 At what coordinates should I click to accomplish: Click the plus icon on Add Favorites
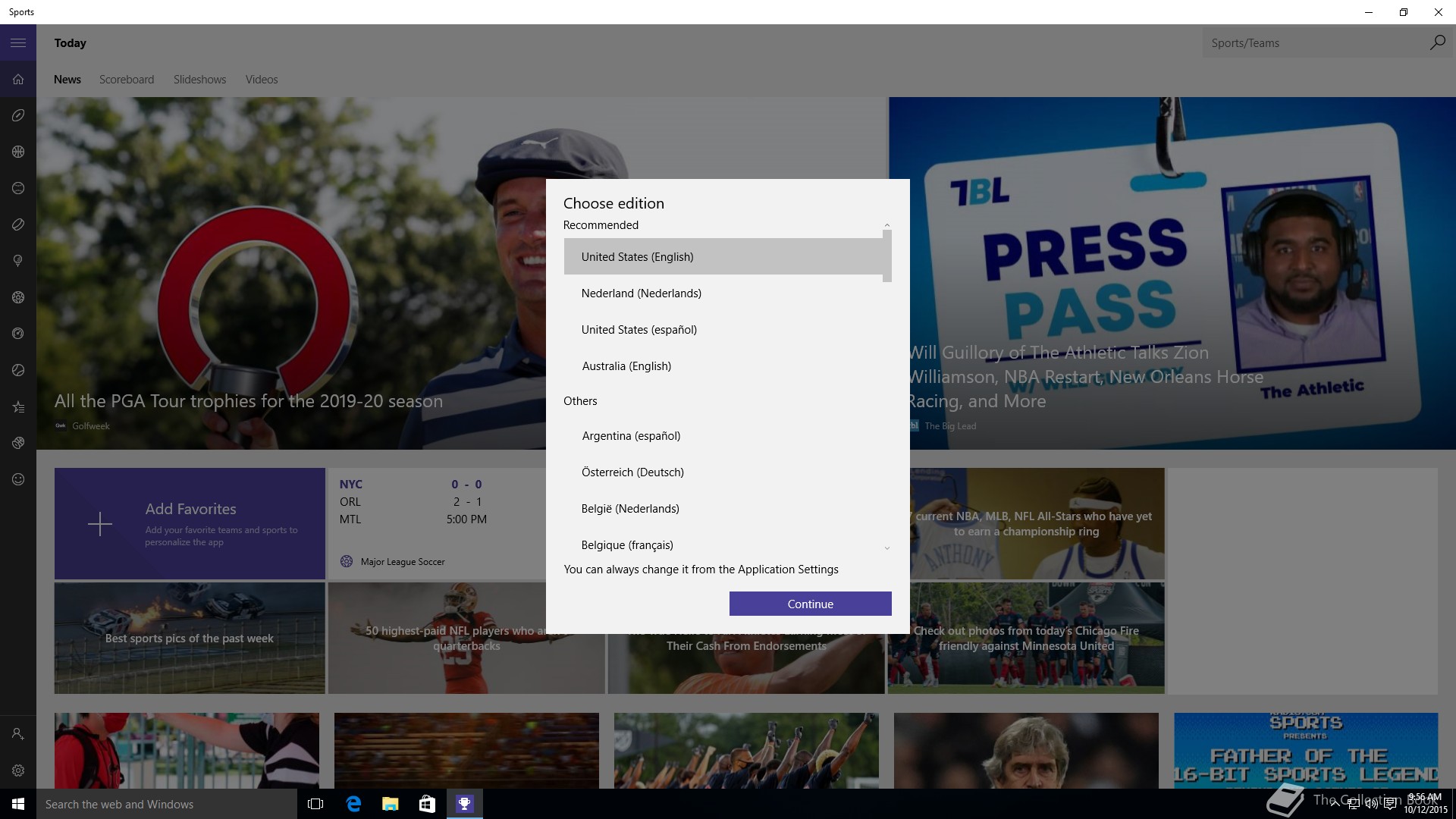[x=100, y=524]
